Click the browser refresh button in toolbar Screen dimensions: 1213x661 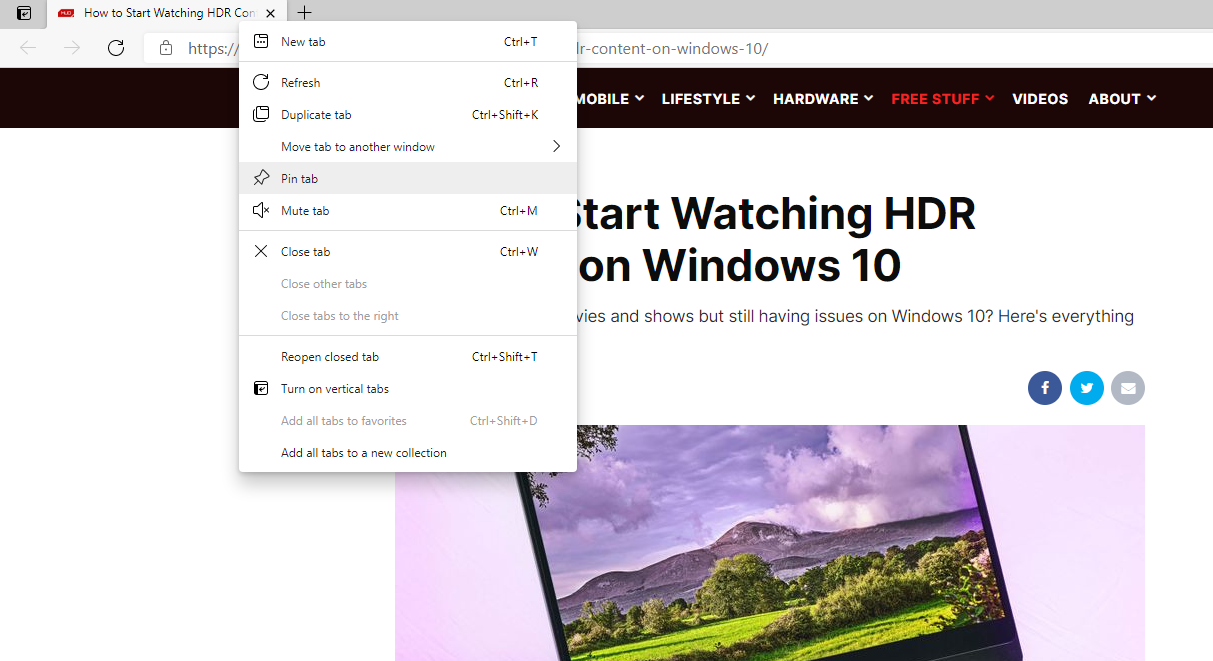click(x=116, y=48)
